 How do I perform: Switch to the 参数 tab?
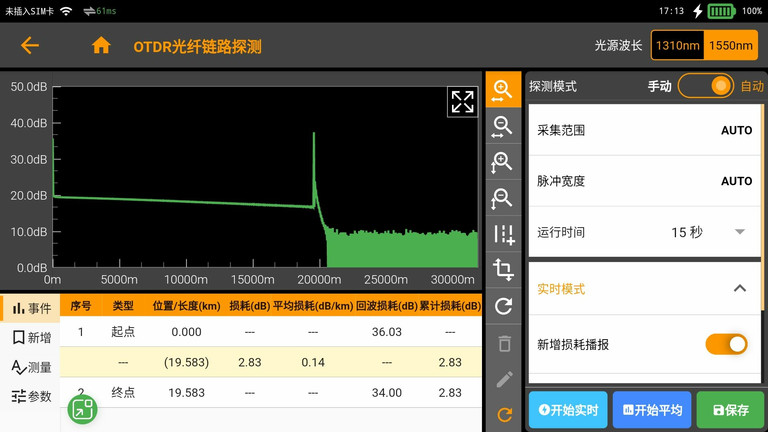31,397
